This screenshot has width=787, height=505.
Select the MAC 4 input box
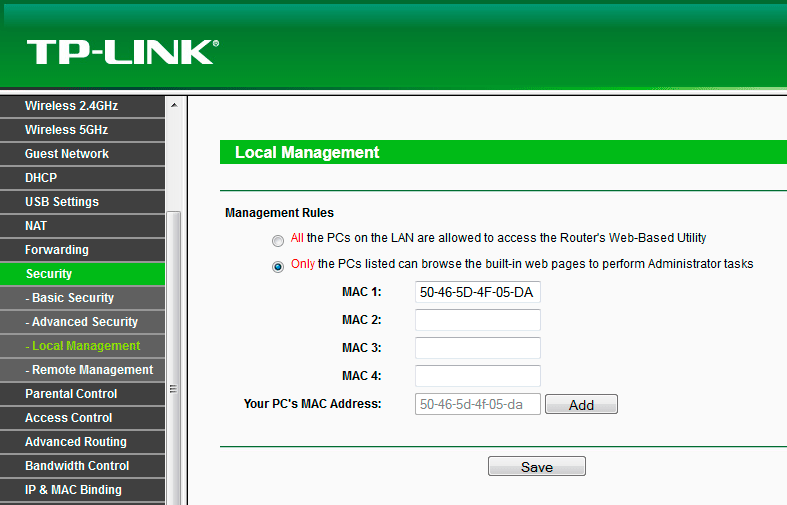(477, 376)
